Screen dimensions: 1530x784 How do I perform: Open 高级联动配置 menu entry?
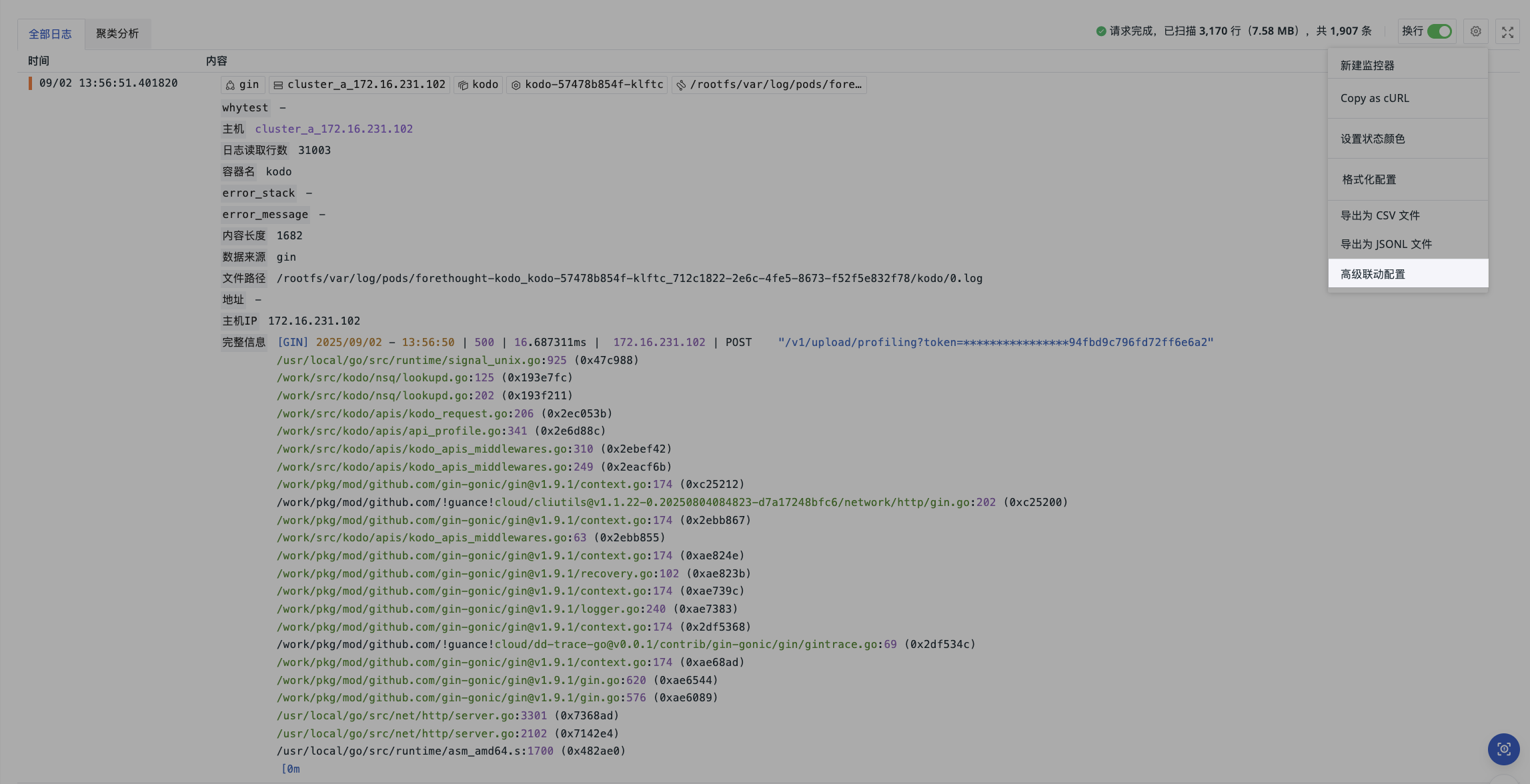point(1373,274)
